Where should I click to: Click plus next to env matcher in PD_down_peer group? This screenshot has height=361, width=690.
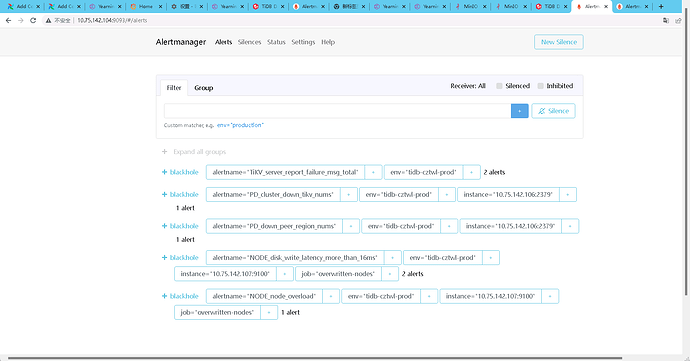click(449, 226)
